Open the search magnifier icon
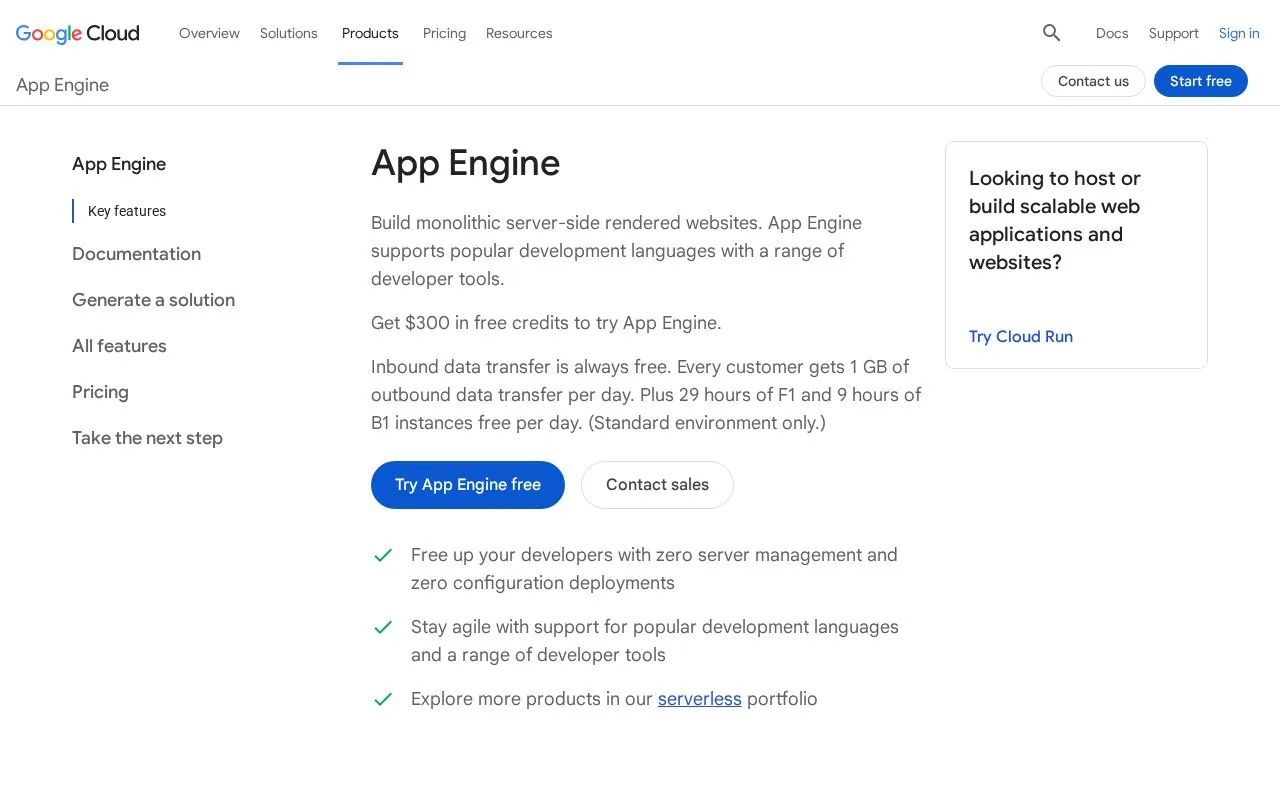 click(x=1051, y=33)
